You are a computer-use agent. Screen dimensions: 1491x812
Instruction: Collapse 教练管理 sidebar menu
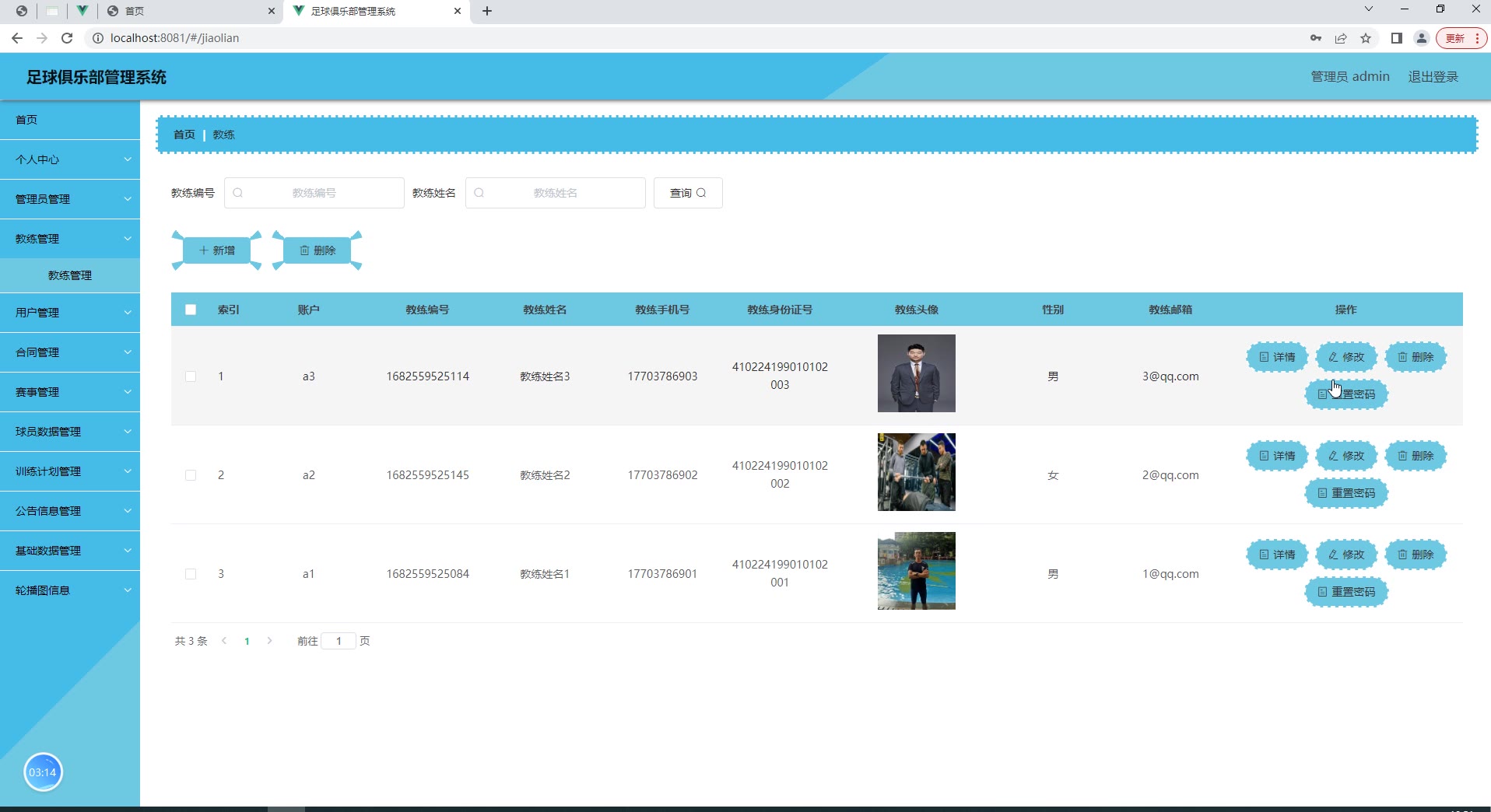coord(70,239)
